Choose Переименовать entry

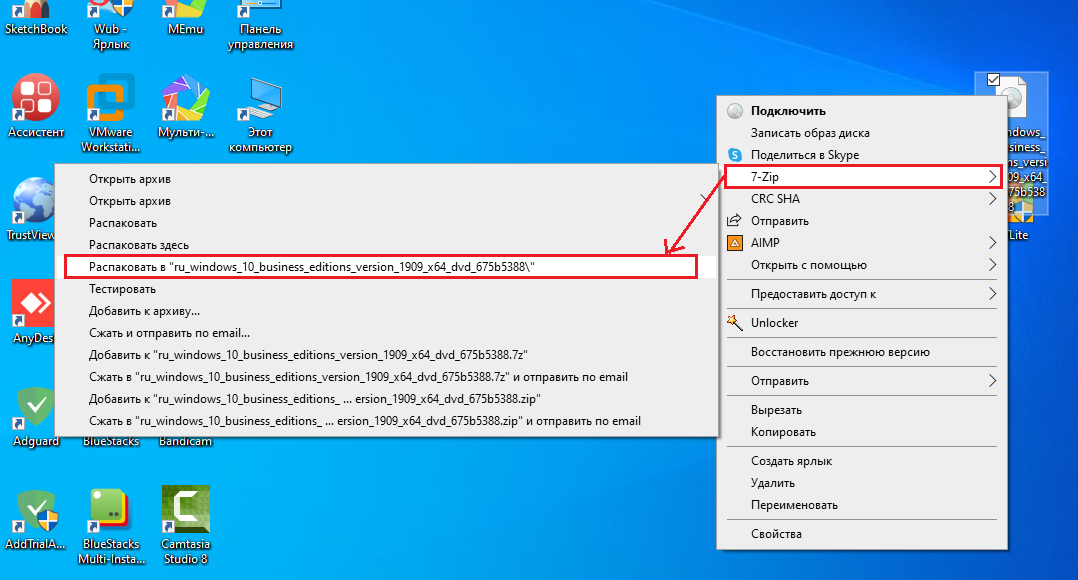tap(862, 504)
